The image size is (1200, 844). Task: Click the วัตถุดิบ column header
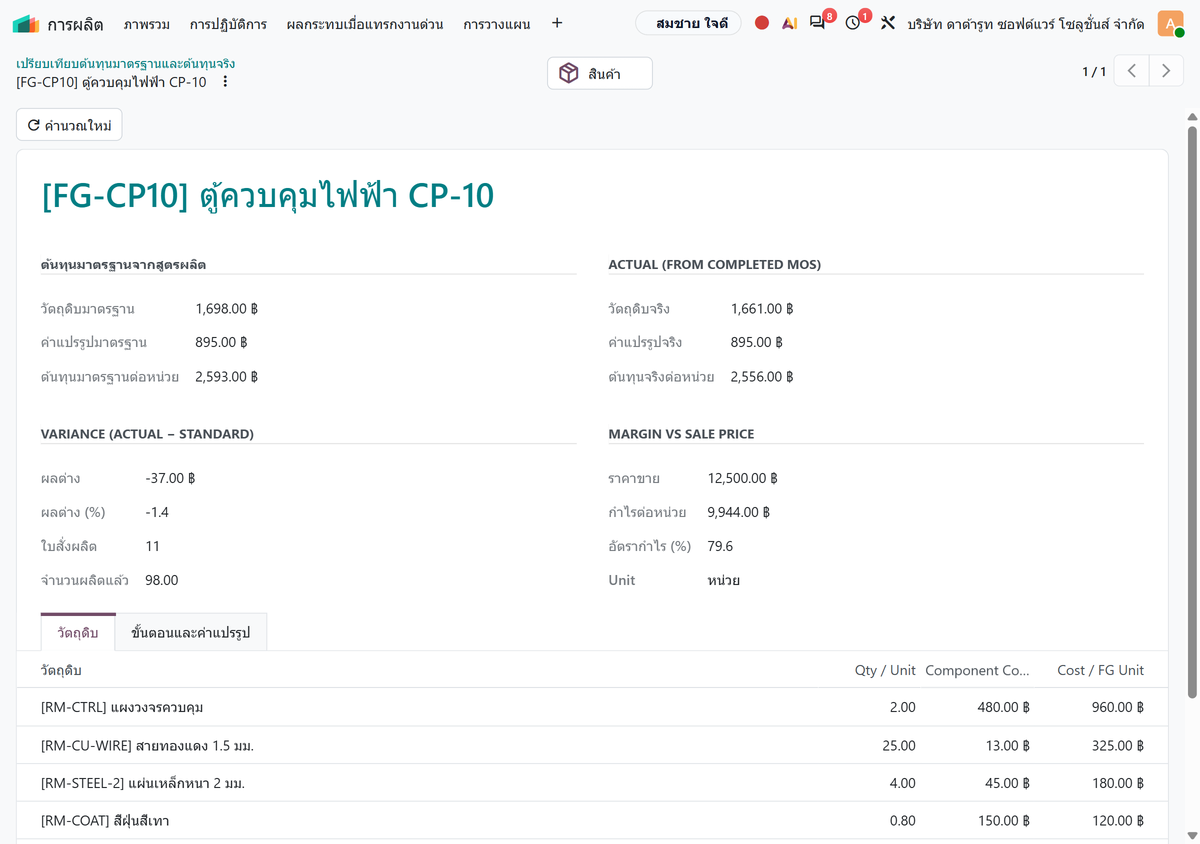[x=61, y=670]
